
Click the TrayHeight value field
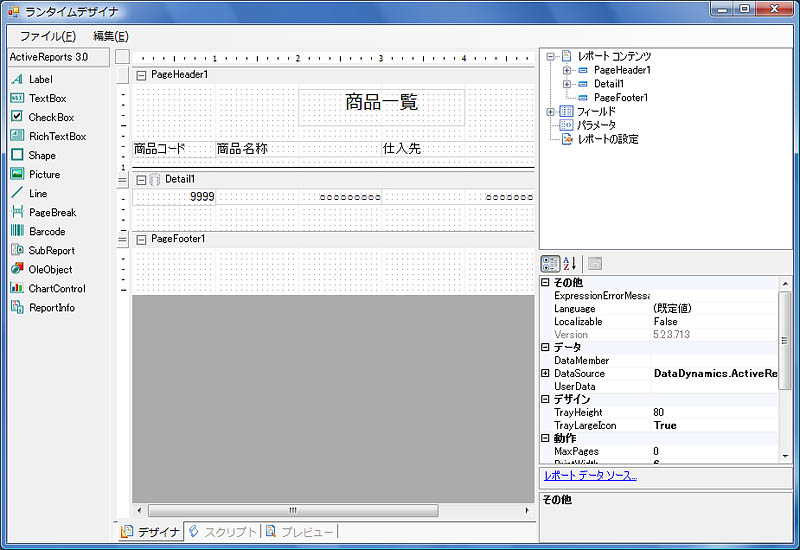[x=714, y=412]
